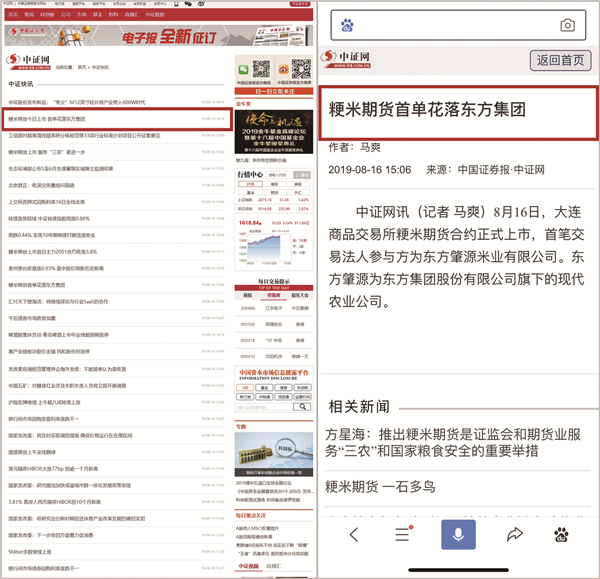Open news 上交所质押式回购利率16日全线走高
Viewport: 600px width, 579px height.
tap(47, 202)
